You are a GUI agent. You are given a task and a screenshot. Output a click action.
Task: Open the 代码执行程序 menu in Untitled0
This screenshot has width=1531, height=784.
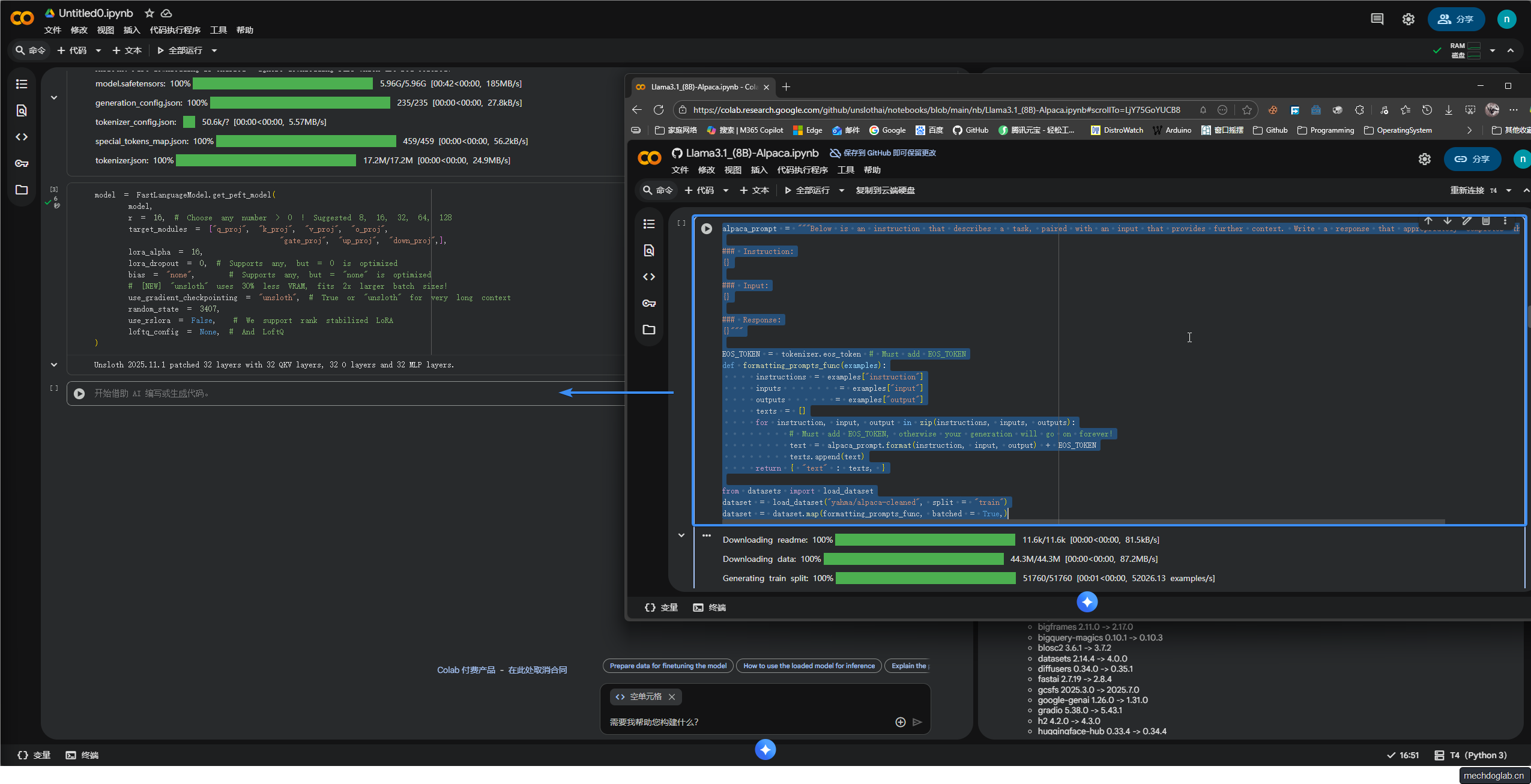[175, 30]
